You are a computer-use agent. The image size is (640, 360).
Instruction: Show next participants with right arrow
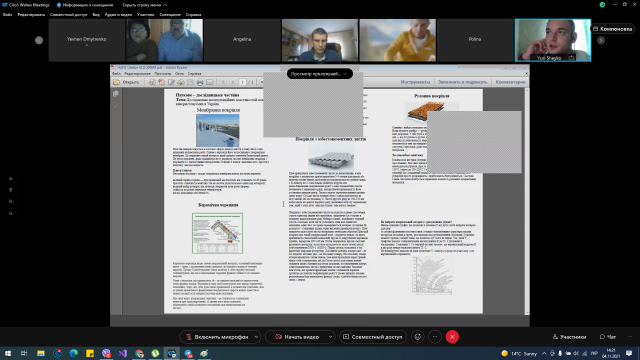pos(601,40)
